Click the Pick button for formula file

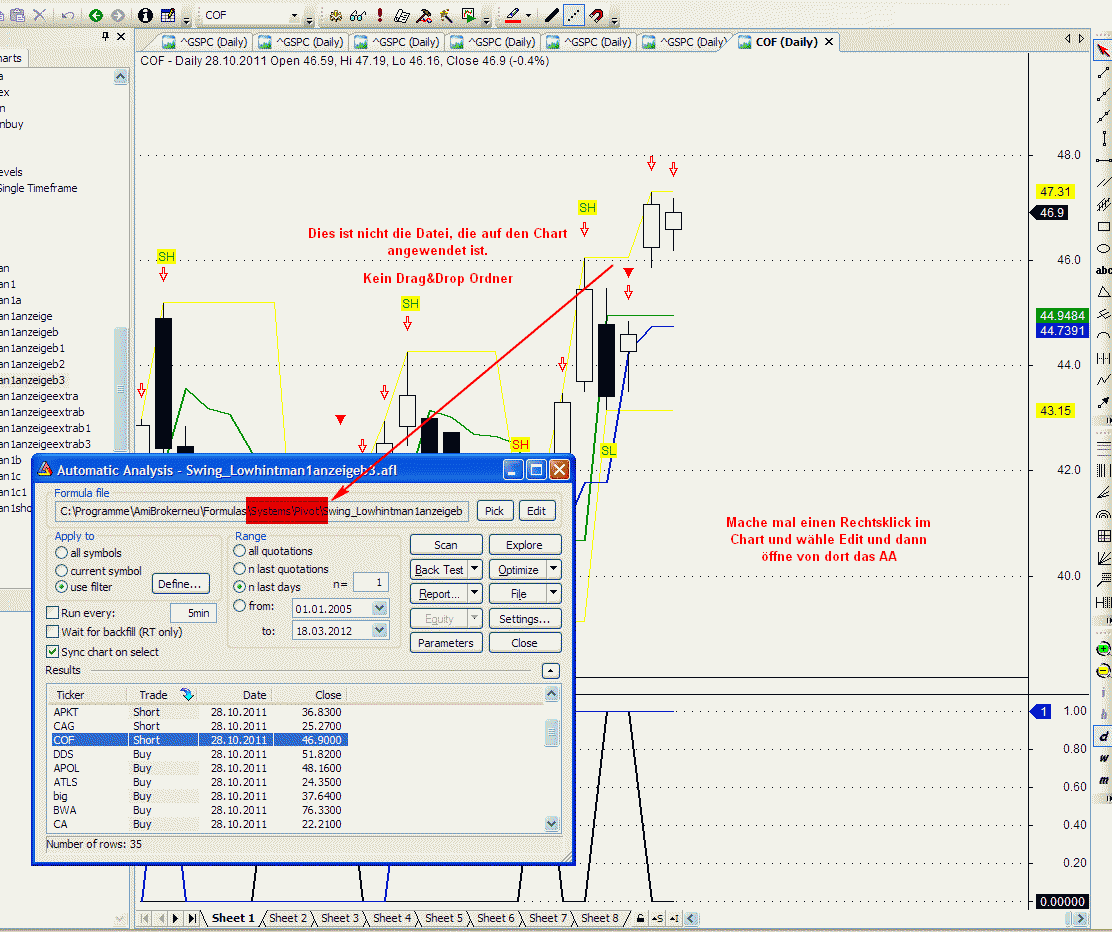pos(494,511)
